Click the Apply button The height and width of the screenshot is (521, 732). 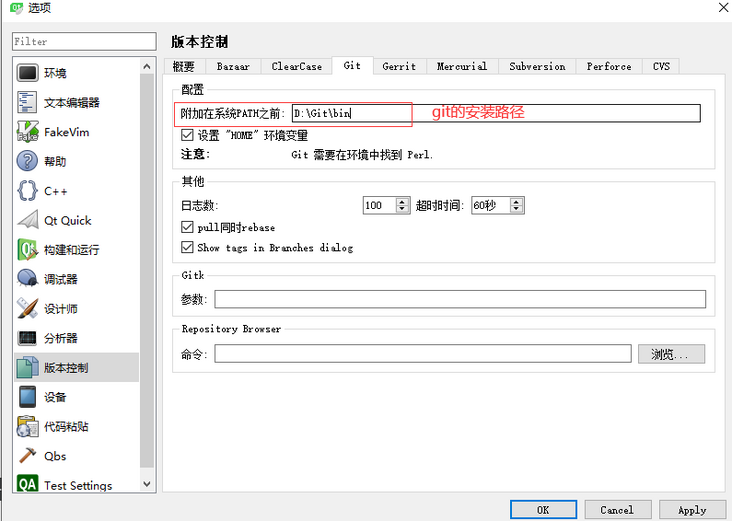pyautogui.click(x=692, y=510)
